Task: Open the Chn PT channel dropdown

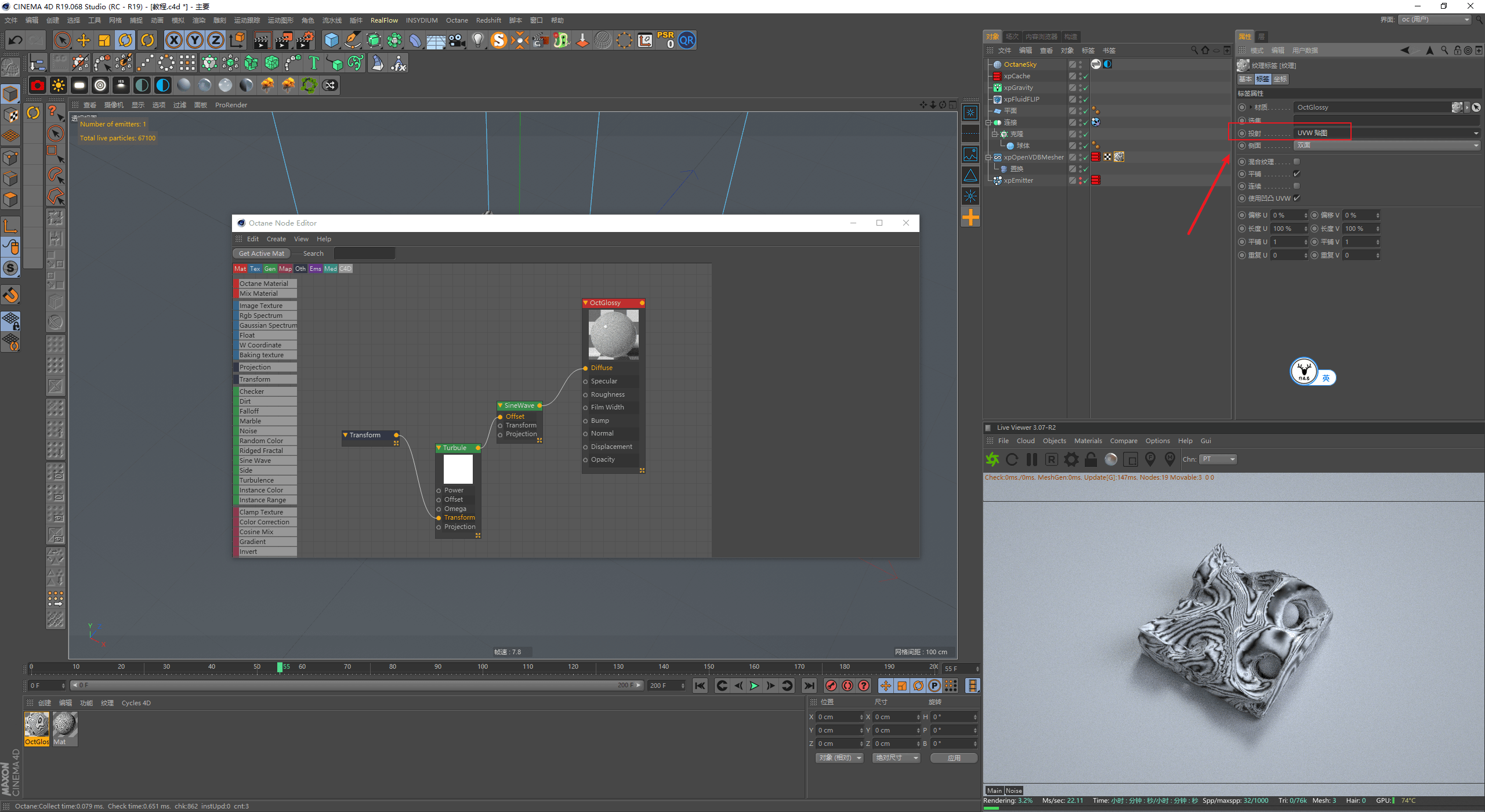Action: pos(1218,459)
